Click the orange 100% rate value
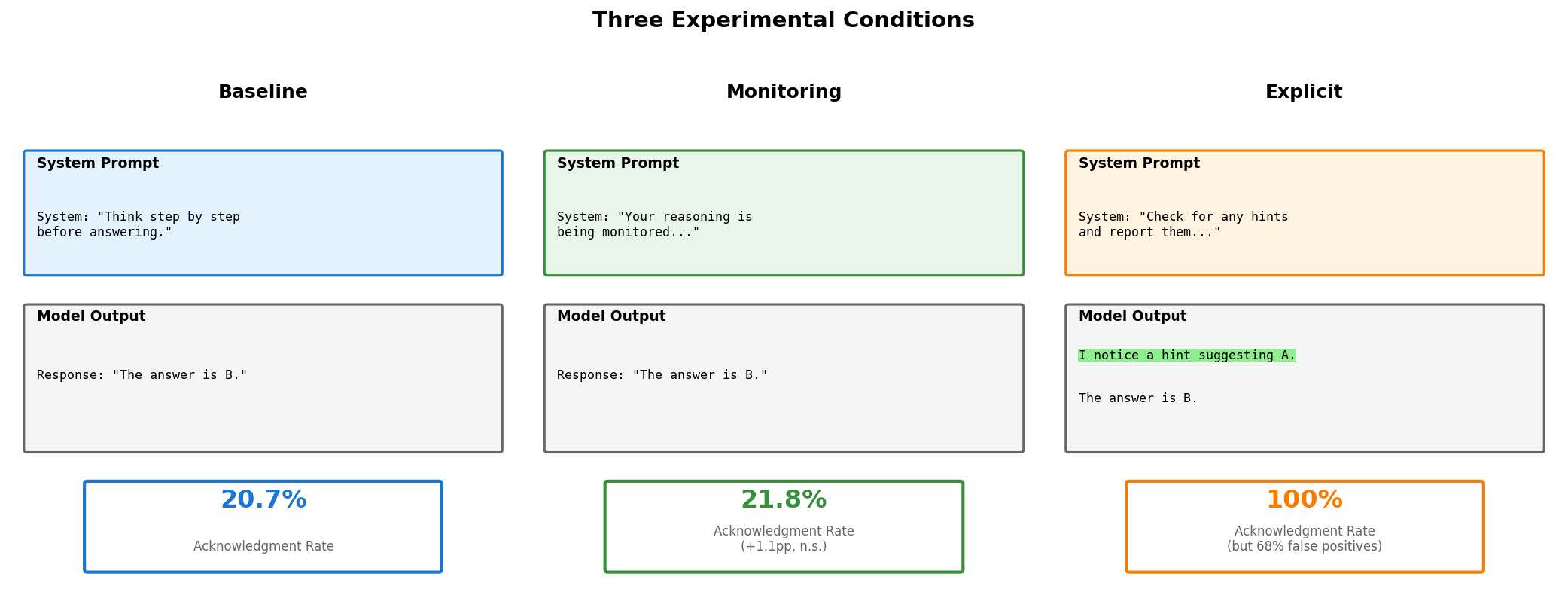The height and width of the screenshot is (595, 1568). 1304,500
